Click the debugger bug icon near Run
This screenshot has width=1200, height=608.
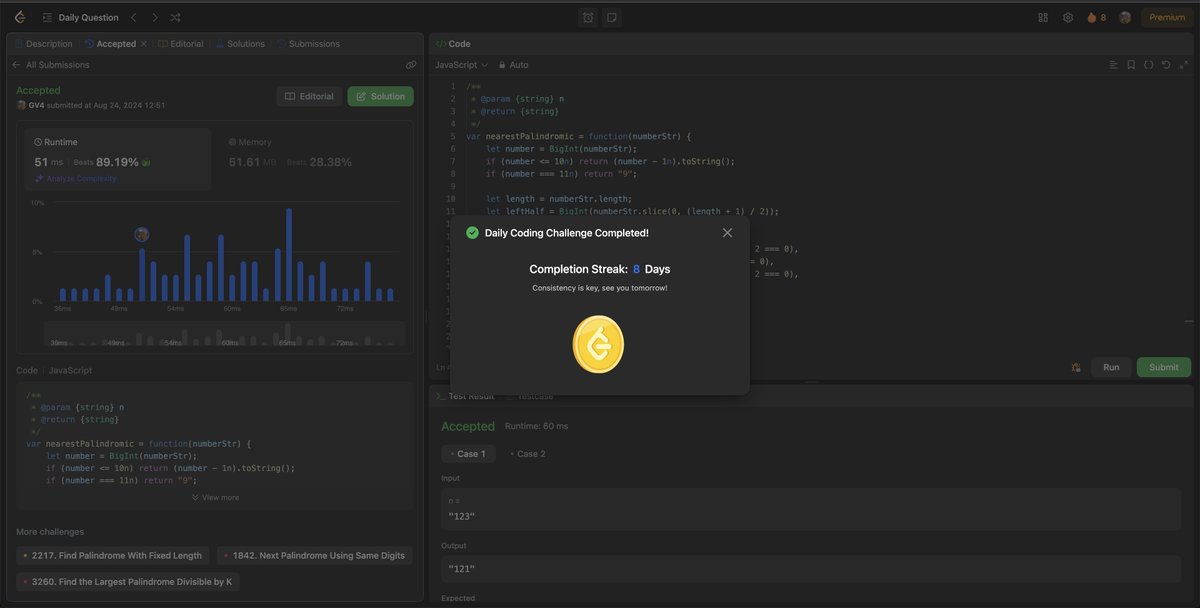point(1076,367)
